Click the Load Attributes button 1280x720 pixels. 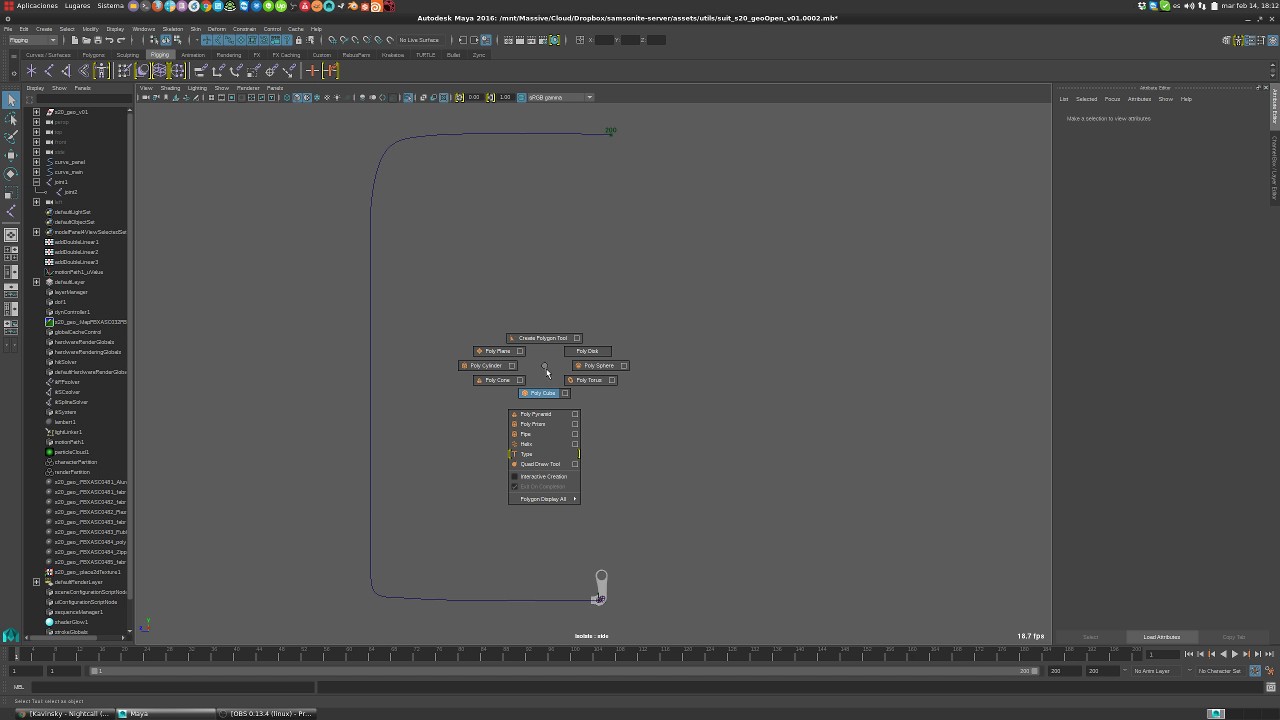[1162, 637]
